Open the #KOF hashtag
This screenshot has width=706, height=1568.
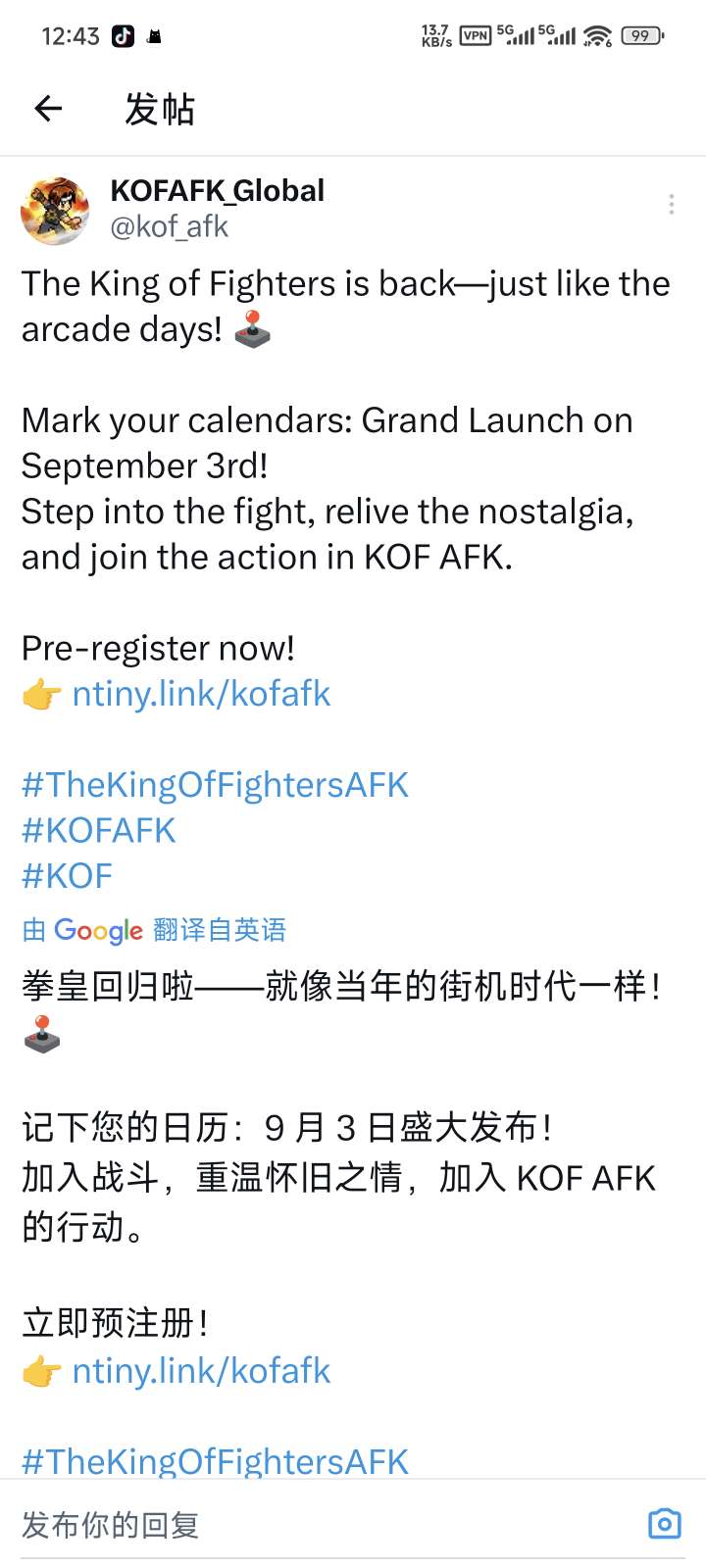(67, 876)
